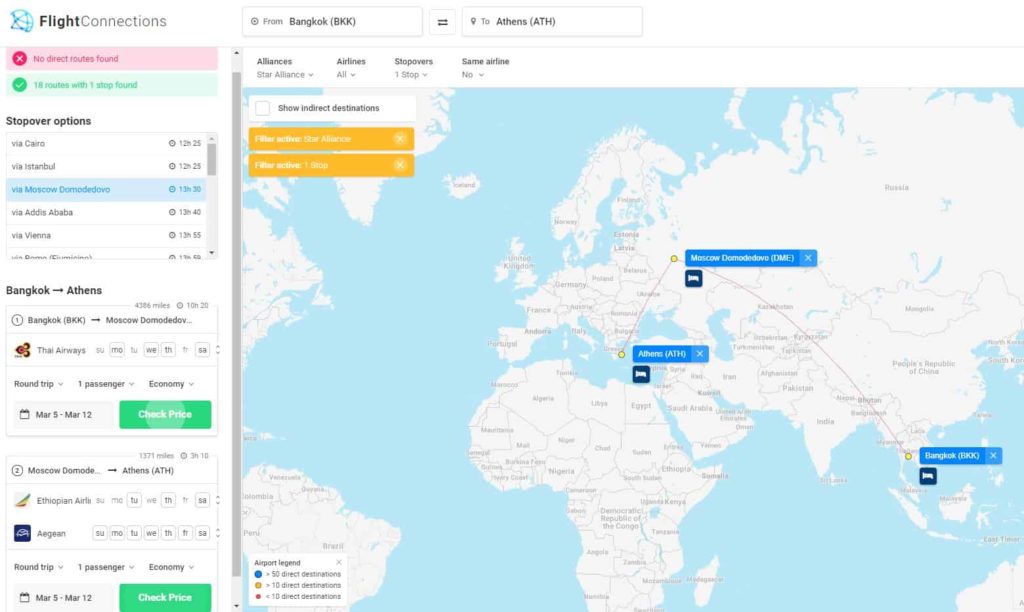The image size is (1024, 612).
Task: Remove the Moscow Domodedovo (DME) map label
Action: (808, 258)
